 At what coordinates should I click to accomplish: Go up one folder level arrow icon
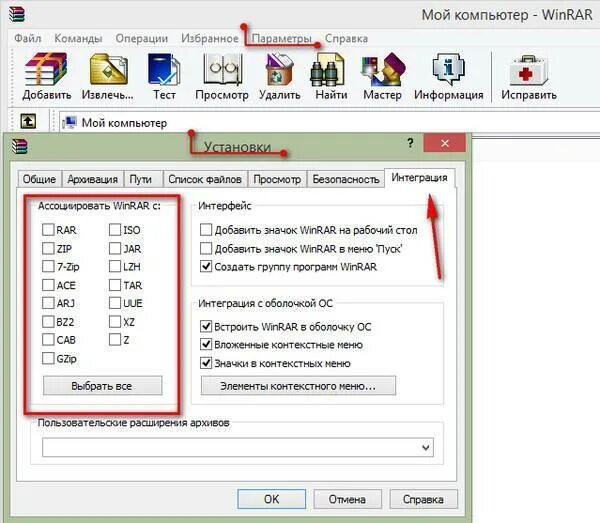tap(28, 122)
